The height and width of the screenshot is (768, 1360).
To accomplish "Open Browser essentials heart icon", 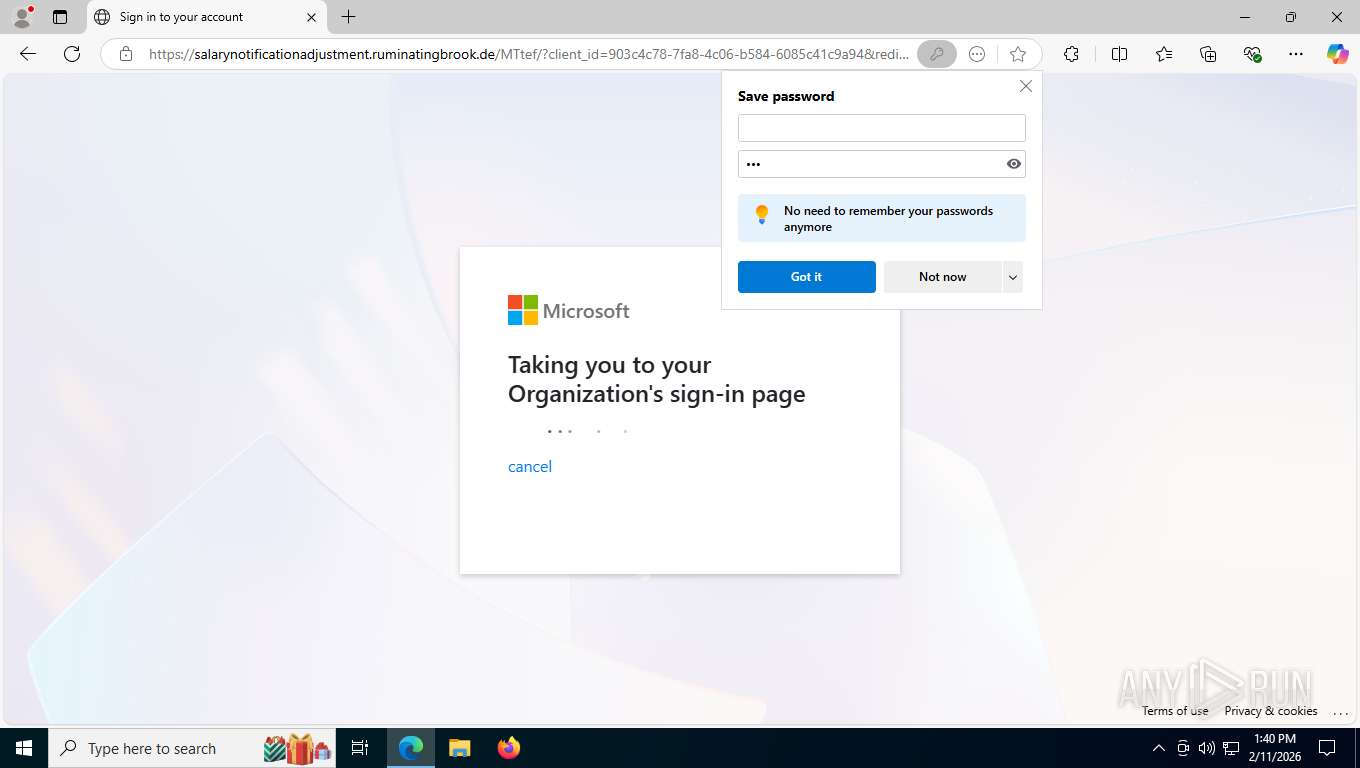I will coord(1252,54).
